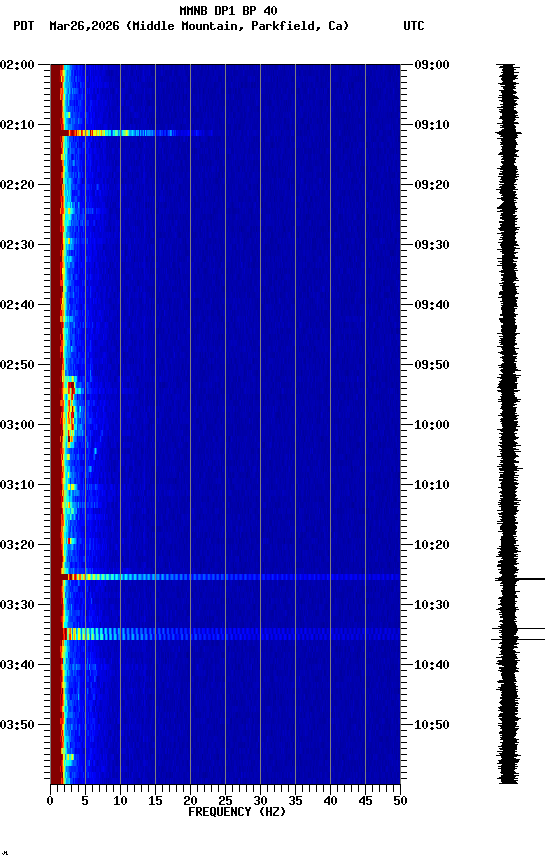Click the '03:30' PDT time label

click(x=17, y=605)
